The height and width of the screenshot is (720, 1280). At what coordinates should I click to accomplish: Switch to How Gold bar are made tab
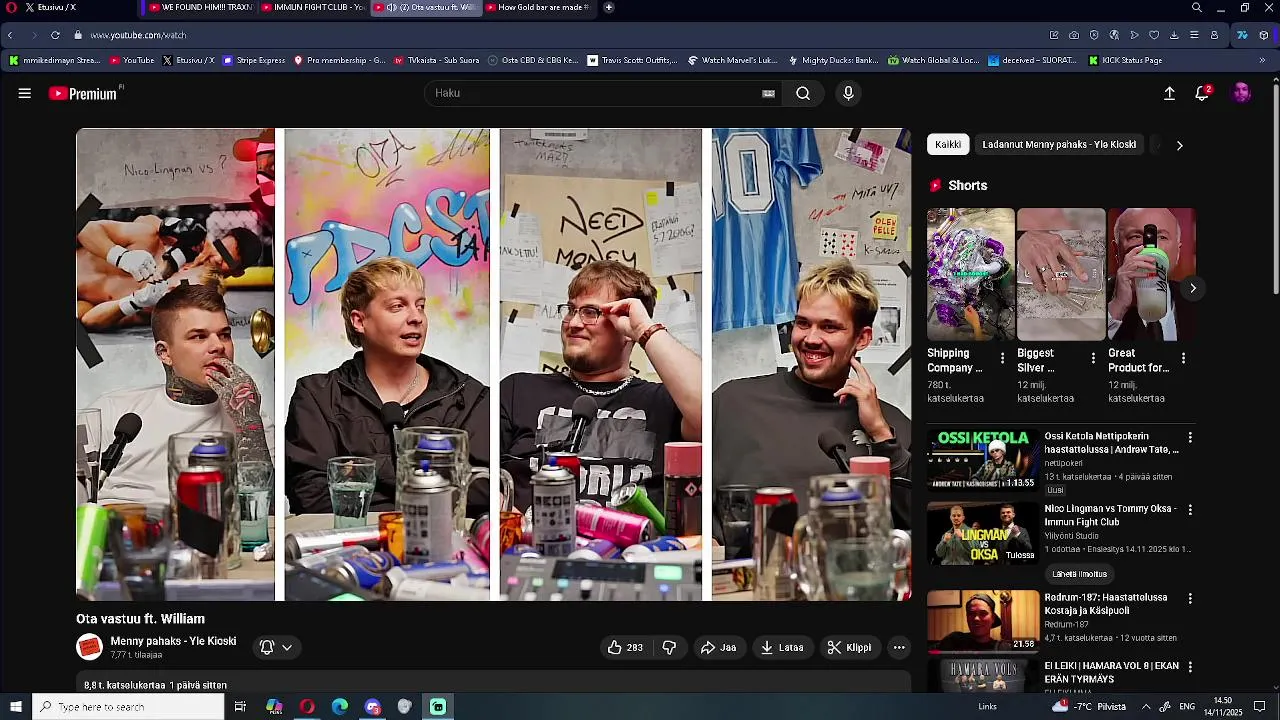point(538,7)
